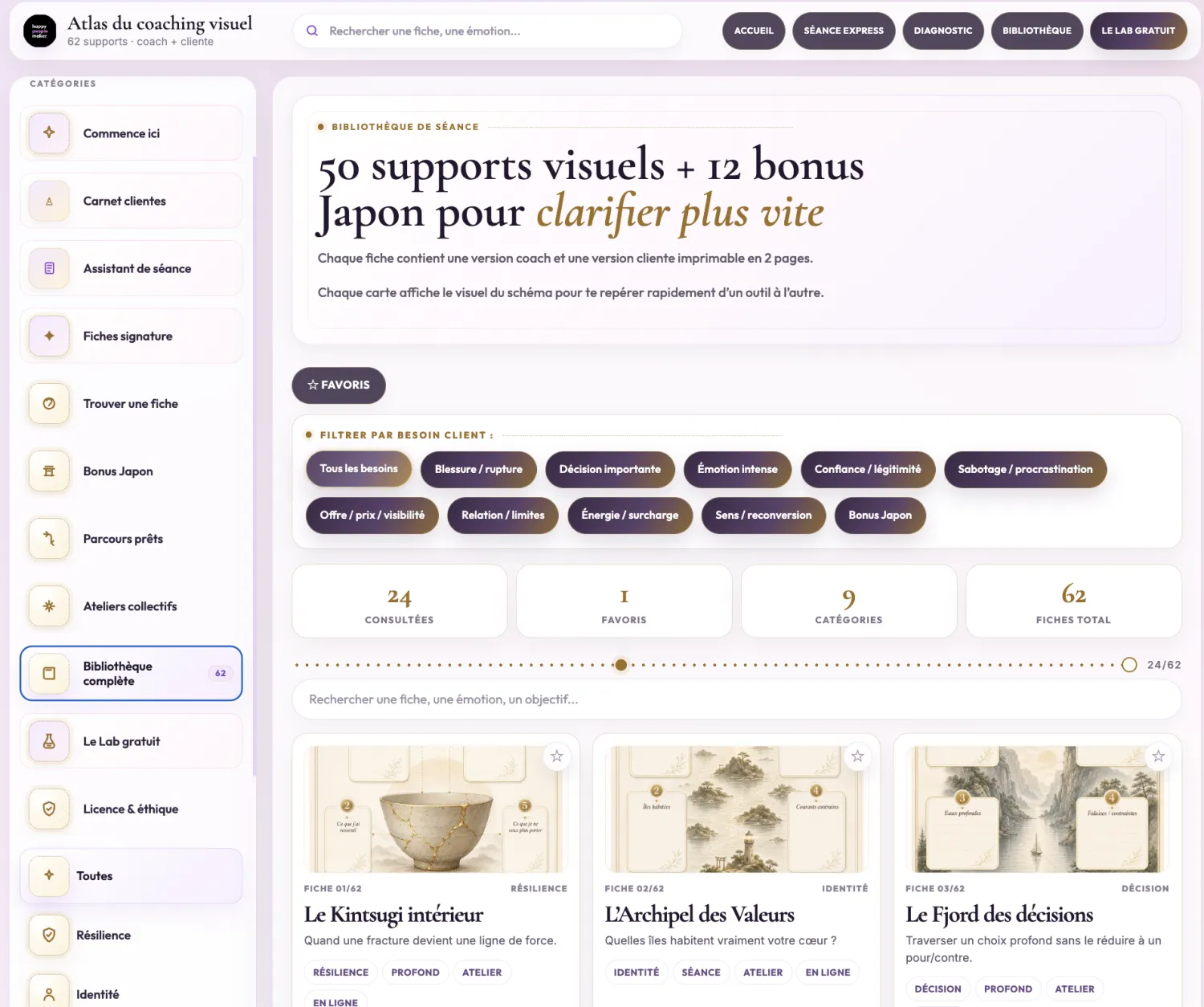The height and width of the screenshot is (1007, 1204).
Task: Select the Tous les besoins filter
Action: tap(359, 469)
